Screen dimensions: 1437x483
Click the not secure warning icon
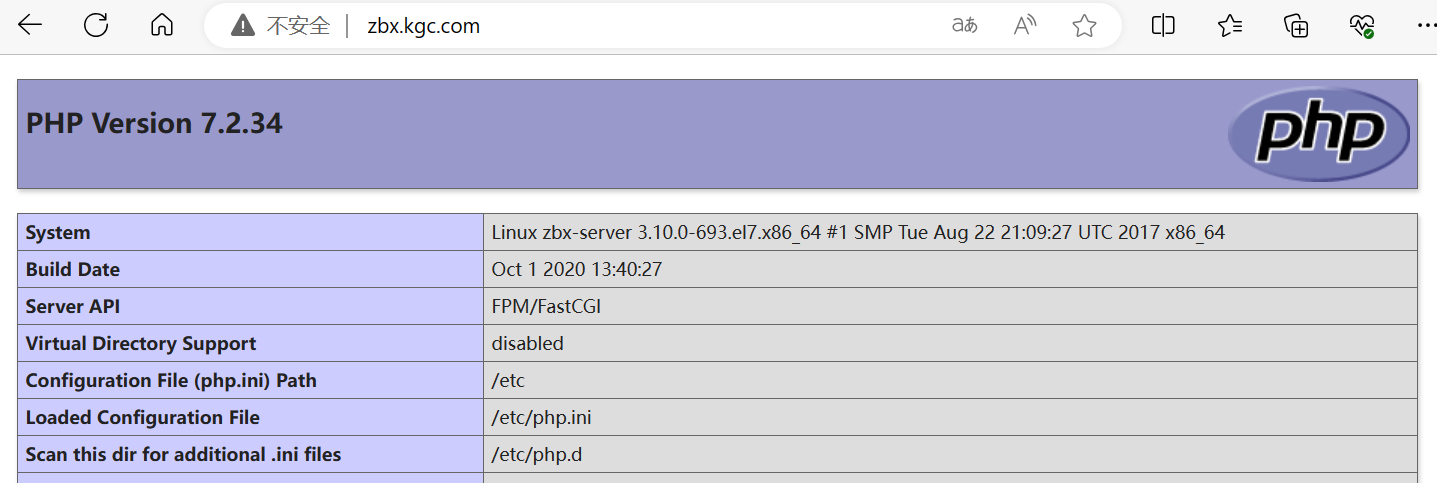242,26
